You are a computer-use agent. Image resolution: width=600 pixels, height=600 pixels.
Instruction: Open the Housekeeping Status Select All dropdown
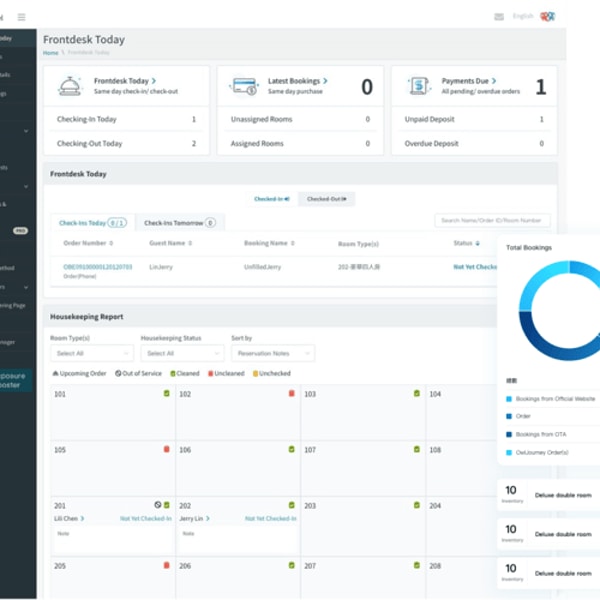[183, 353]
